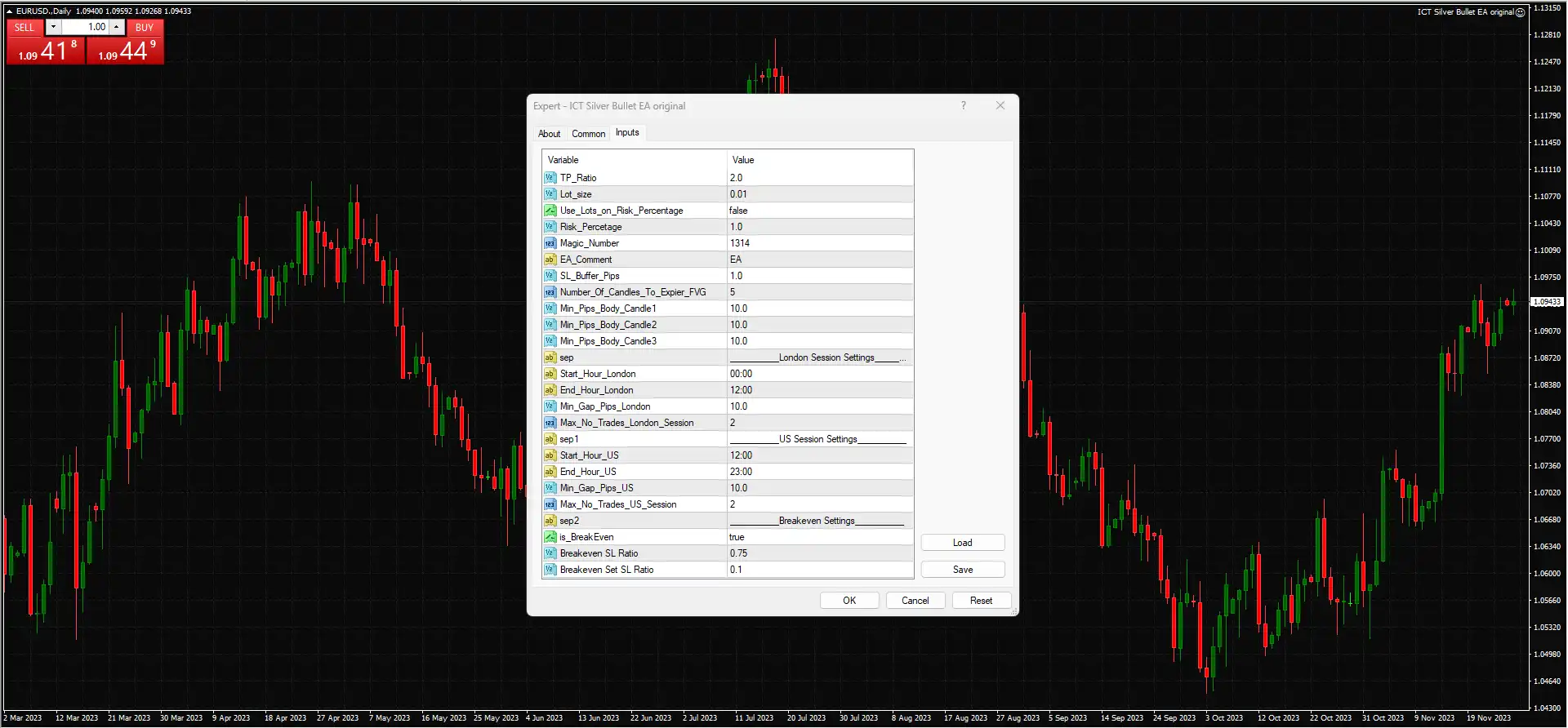Click the Use_Lots_on_Risk_Percentage boolean icon
Image resolution: width=1568 pixels, height=728 pixels.
pyautogui.click(x=550, y=211)
